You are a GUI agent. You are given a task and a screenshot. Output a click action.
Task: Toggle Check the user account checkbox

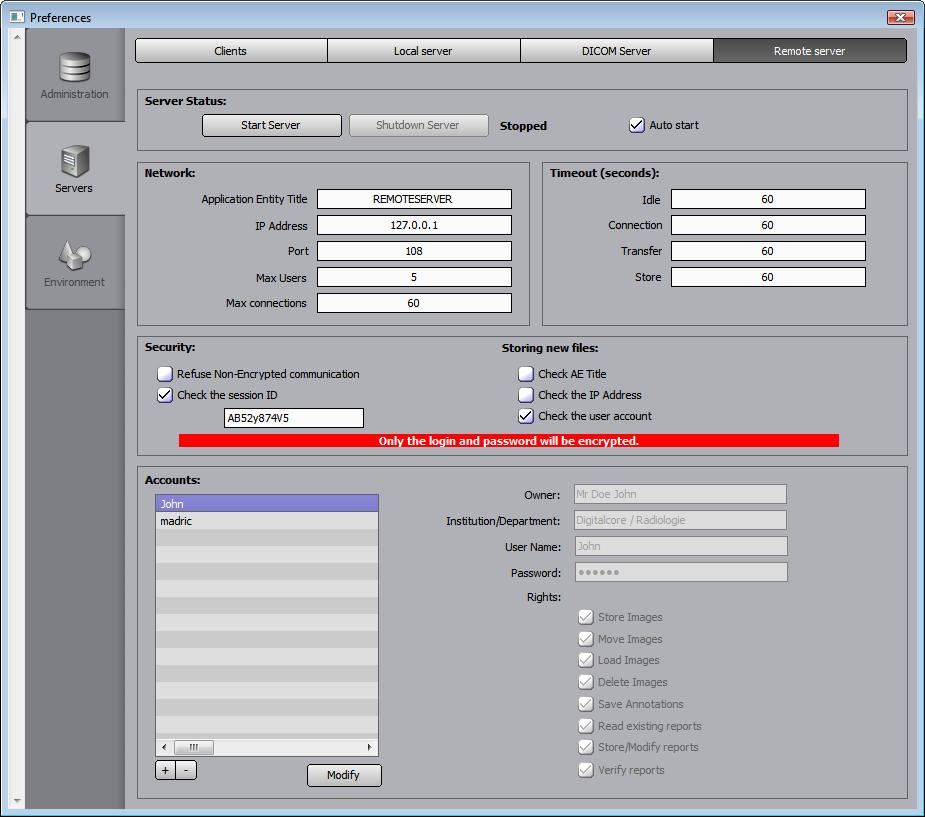[x=526, y=416]
